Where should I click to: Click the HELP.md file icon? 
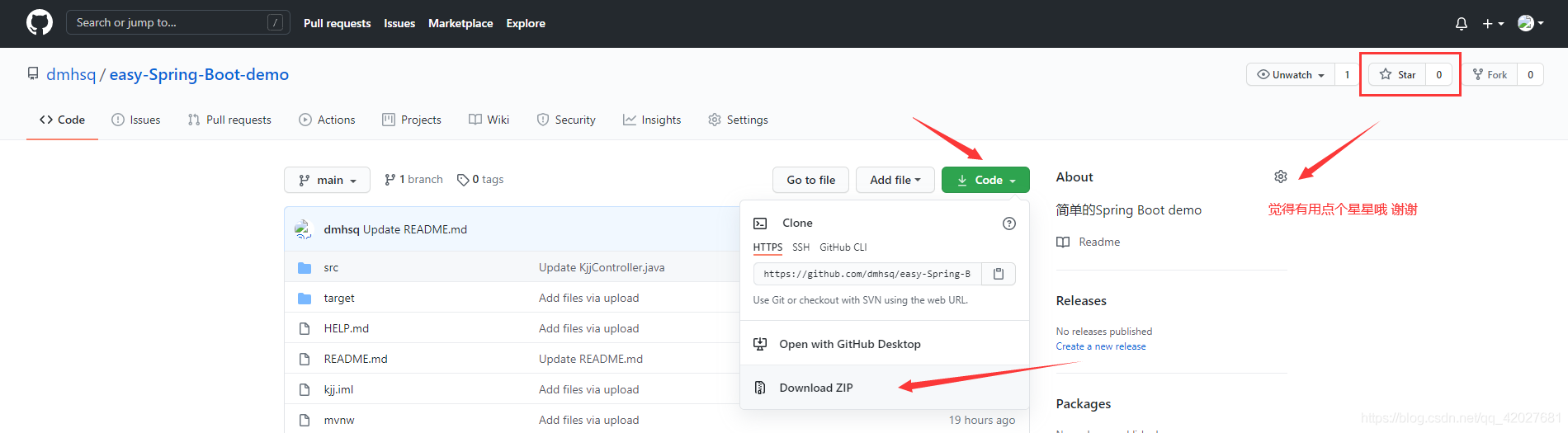coord(305,328)
